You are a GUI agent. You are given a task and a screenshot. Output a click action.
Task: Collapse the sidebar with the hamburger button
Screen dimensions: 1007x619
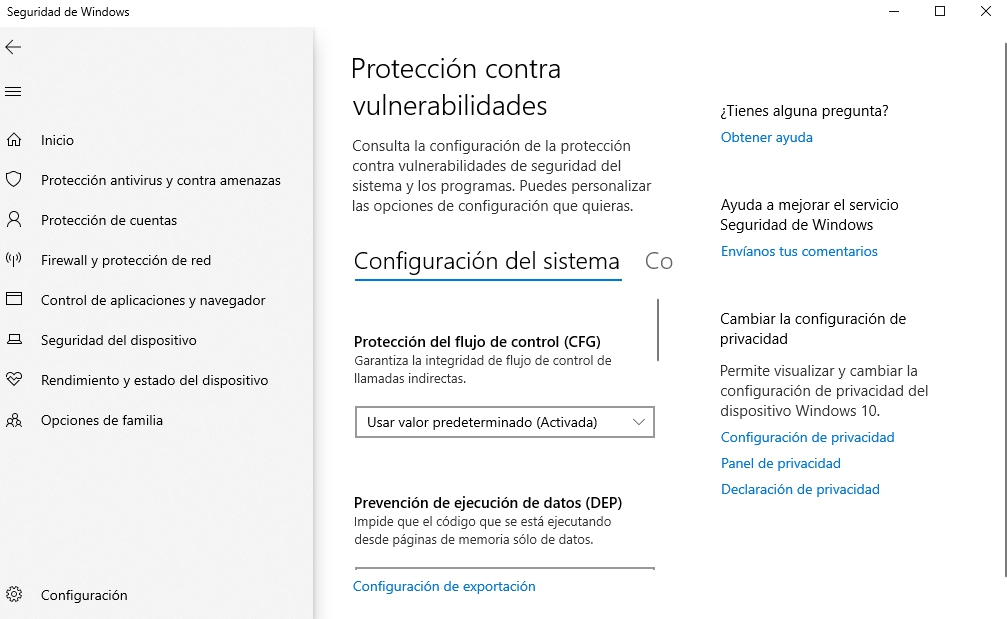tap(13, 91)
